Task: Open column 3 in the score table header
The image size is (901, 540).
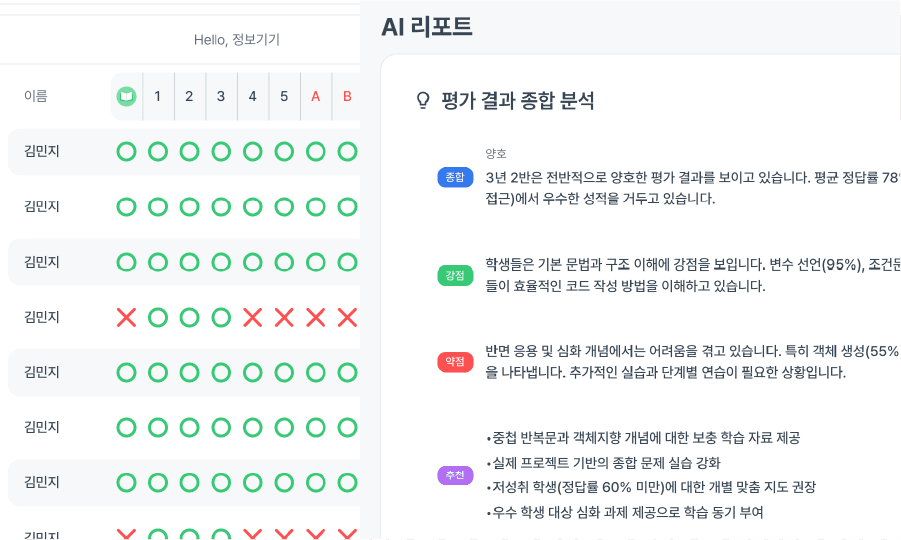Action: tap(221, 97)
